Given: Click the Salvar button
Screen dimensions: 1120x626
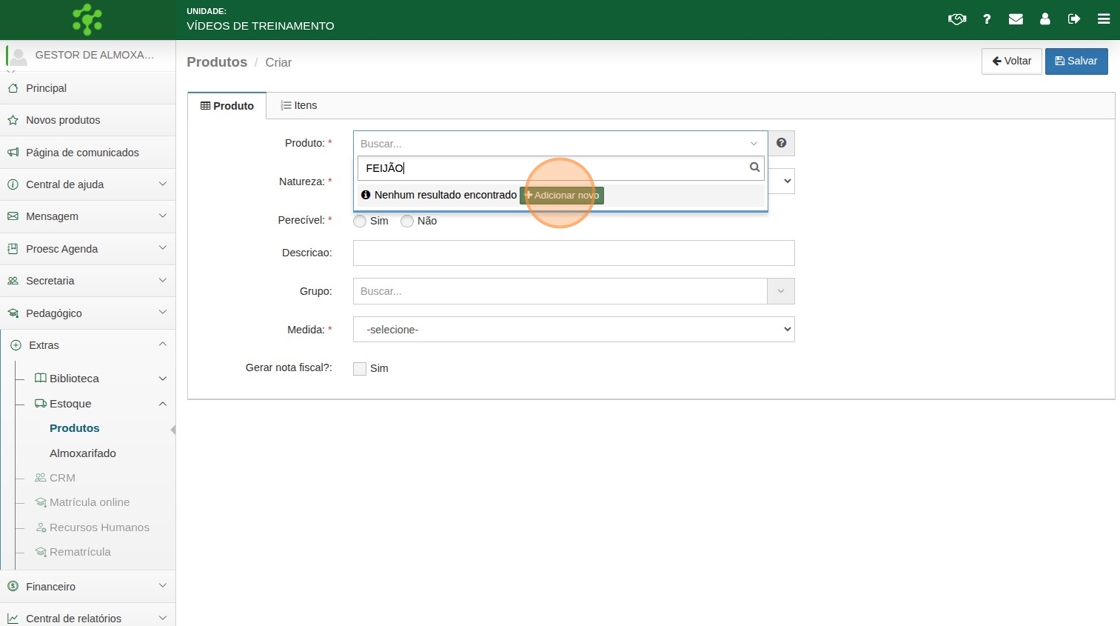Looking at the screenshot, I should (x=1076, y=61).
